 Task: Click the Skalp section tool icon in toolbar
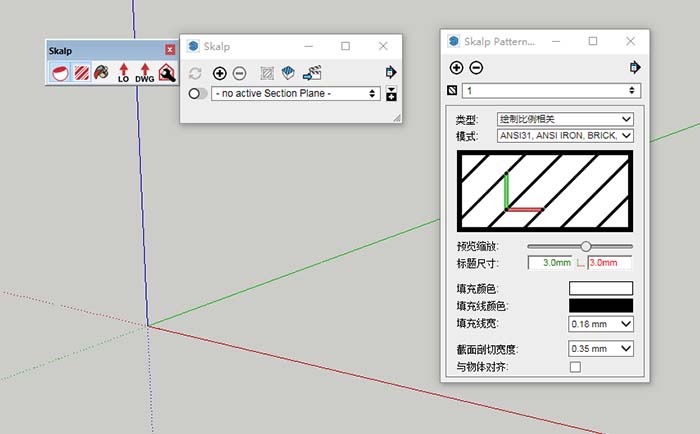point(59,73)
